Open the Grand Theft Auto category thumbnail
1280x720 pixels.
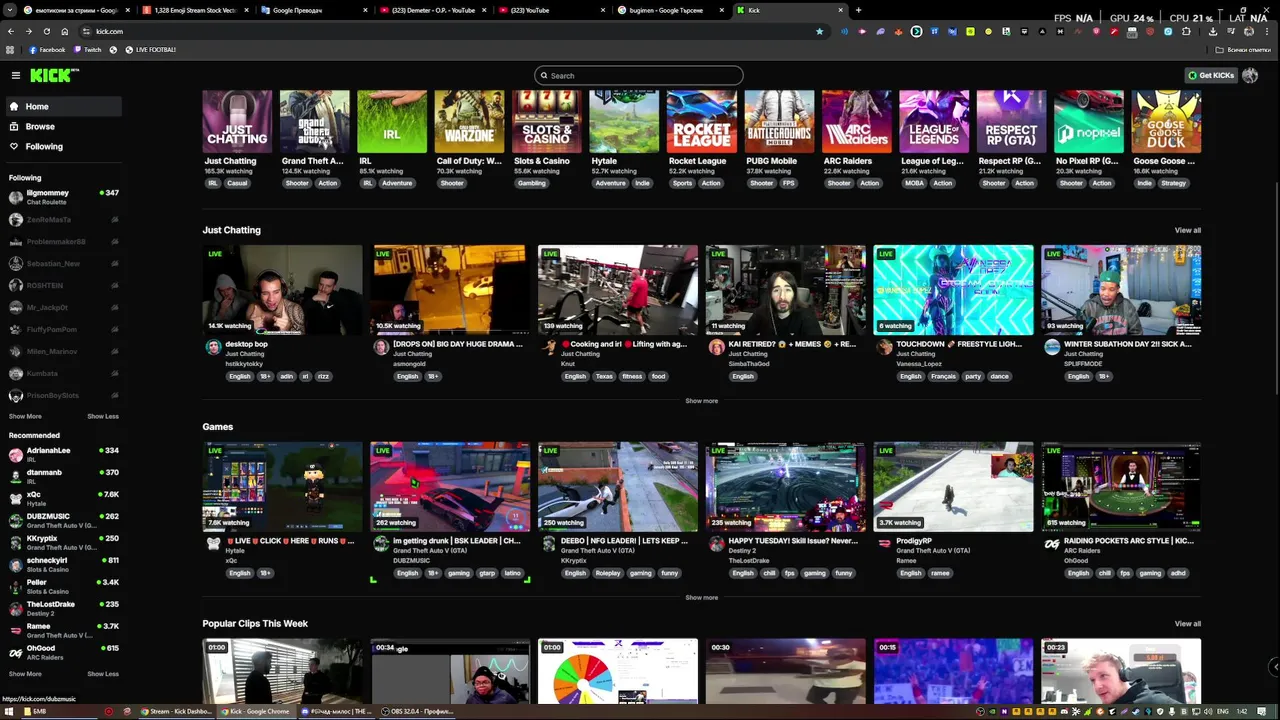[x=315, y=121]
